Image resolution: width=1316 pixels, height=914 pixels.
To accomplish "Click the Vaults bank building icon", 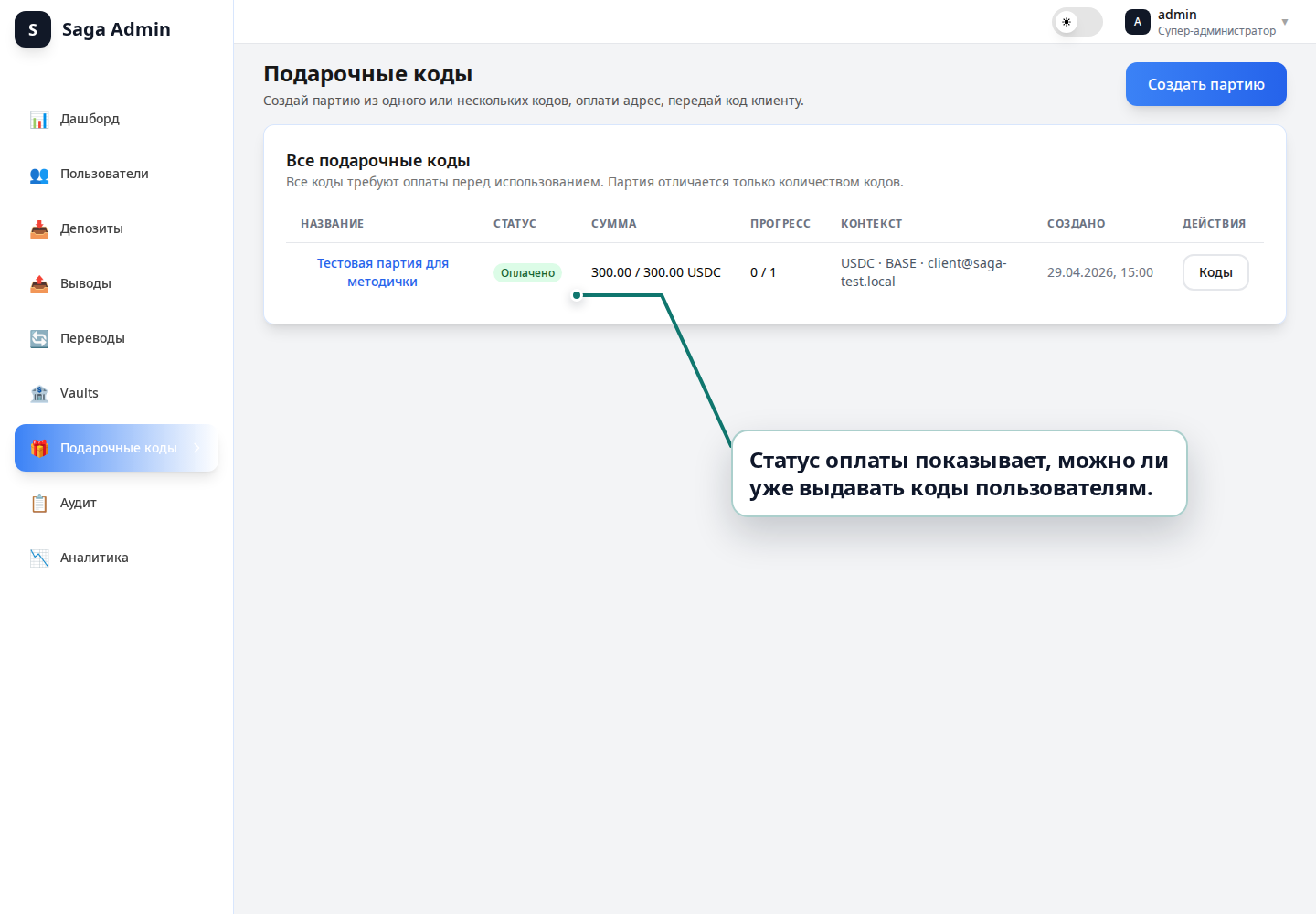I will pos(39,394).
